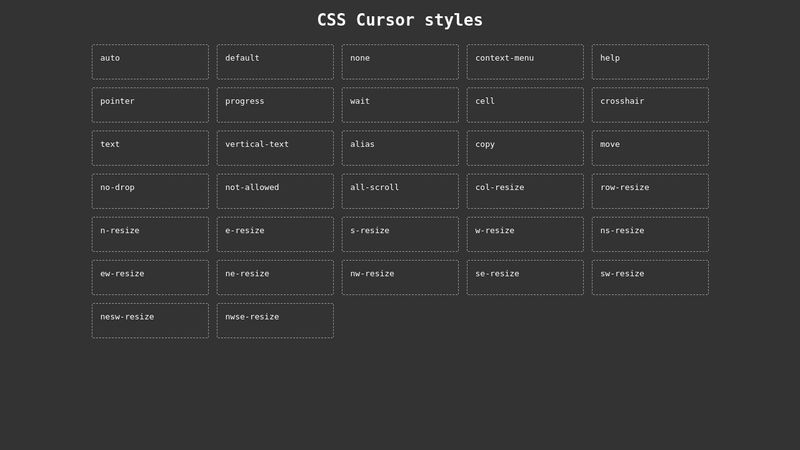The width and height of the screenshot is (800, 450).
Task: Click the "wait" cursor box
Action: tap(400, 105)
